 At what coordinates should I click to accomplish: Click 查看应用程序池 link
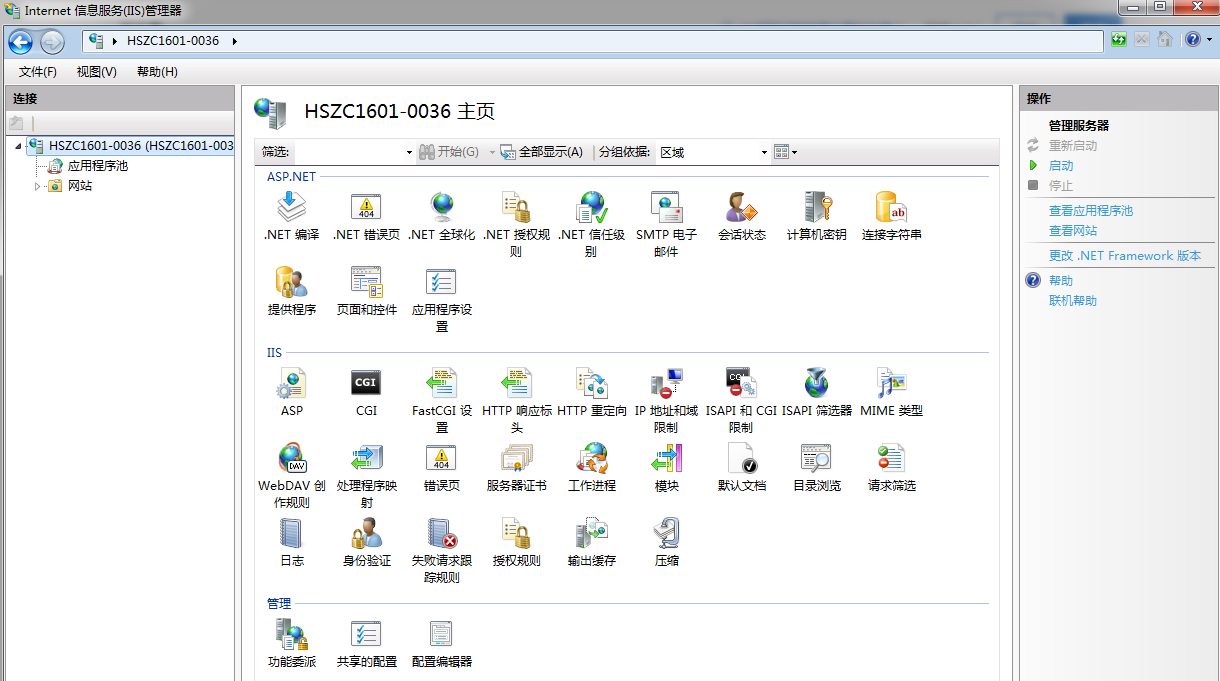1091,211
